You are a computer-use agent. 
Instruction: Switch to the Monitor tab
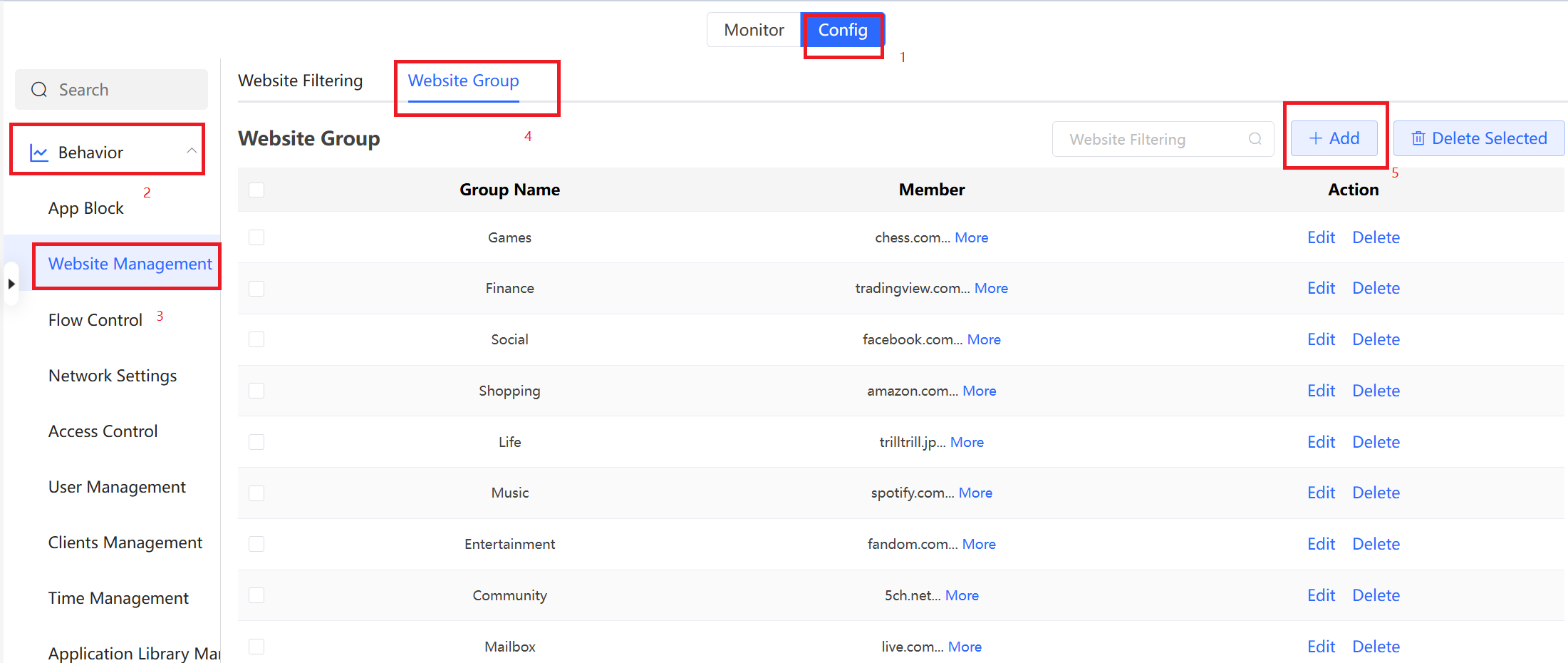(754, 30)
